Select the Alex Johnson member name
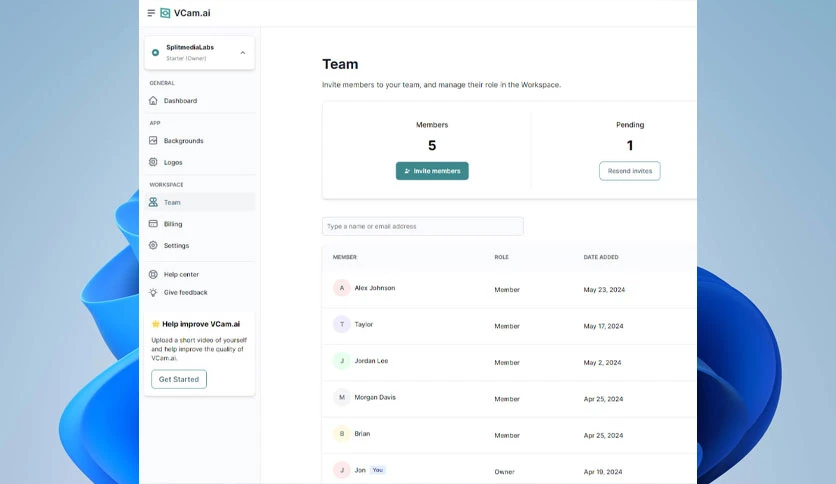This screenshot has height=484, width=836. (375, 288)
